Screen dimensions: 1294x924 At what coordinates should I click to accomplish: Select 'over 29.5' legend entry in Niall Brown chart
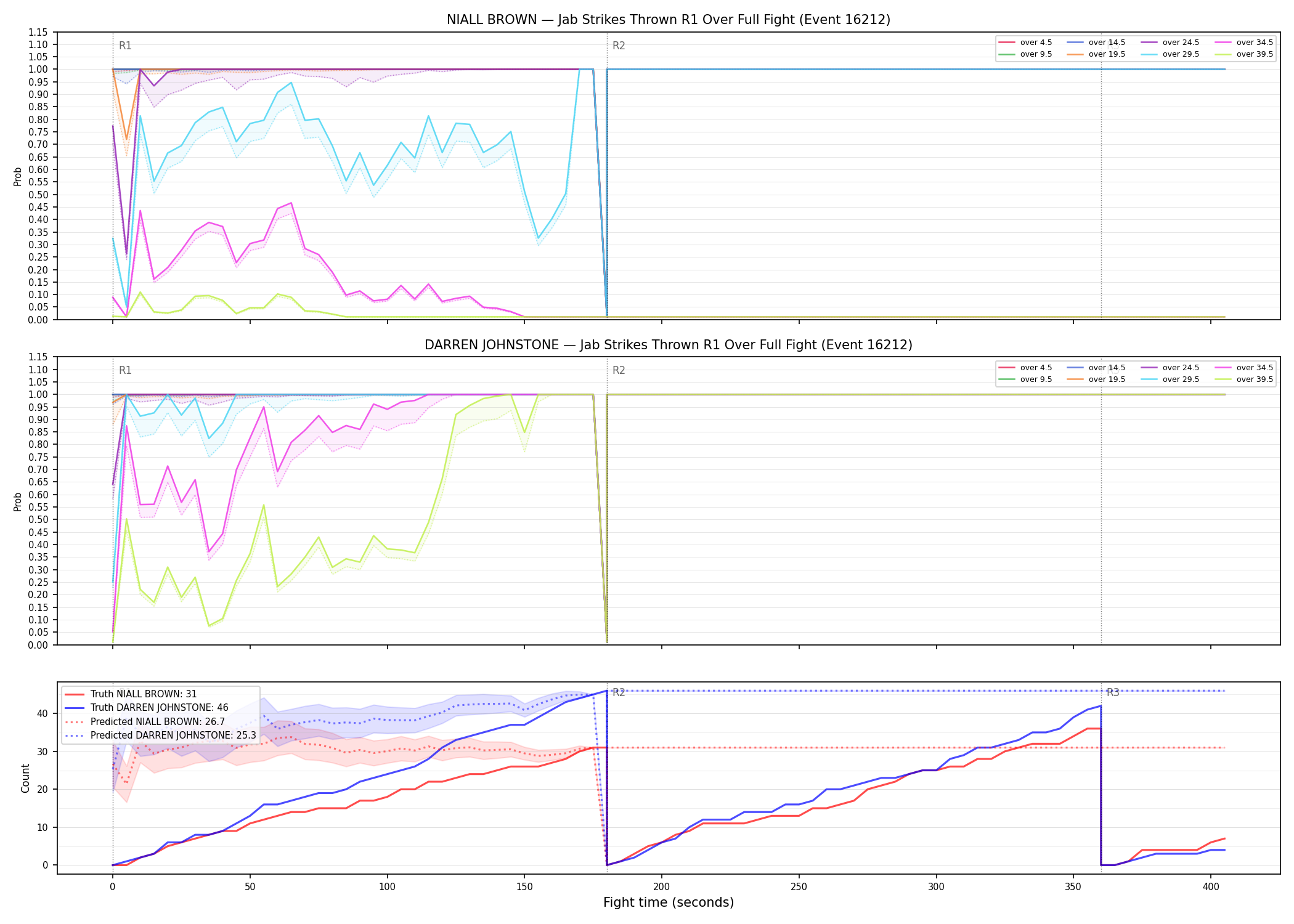(1170, 54)
